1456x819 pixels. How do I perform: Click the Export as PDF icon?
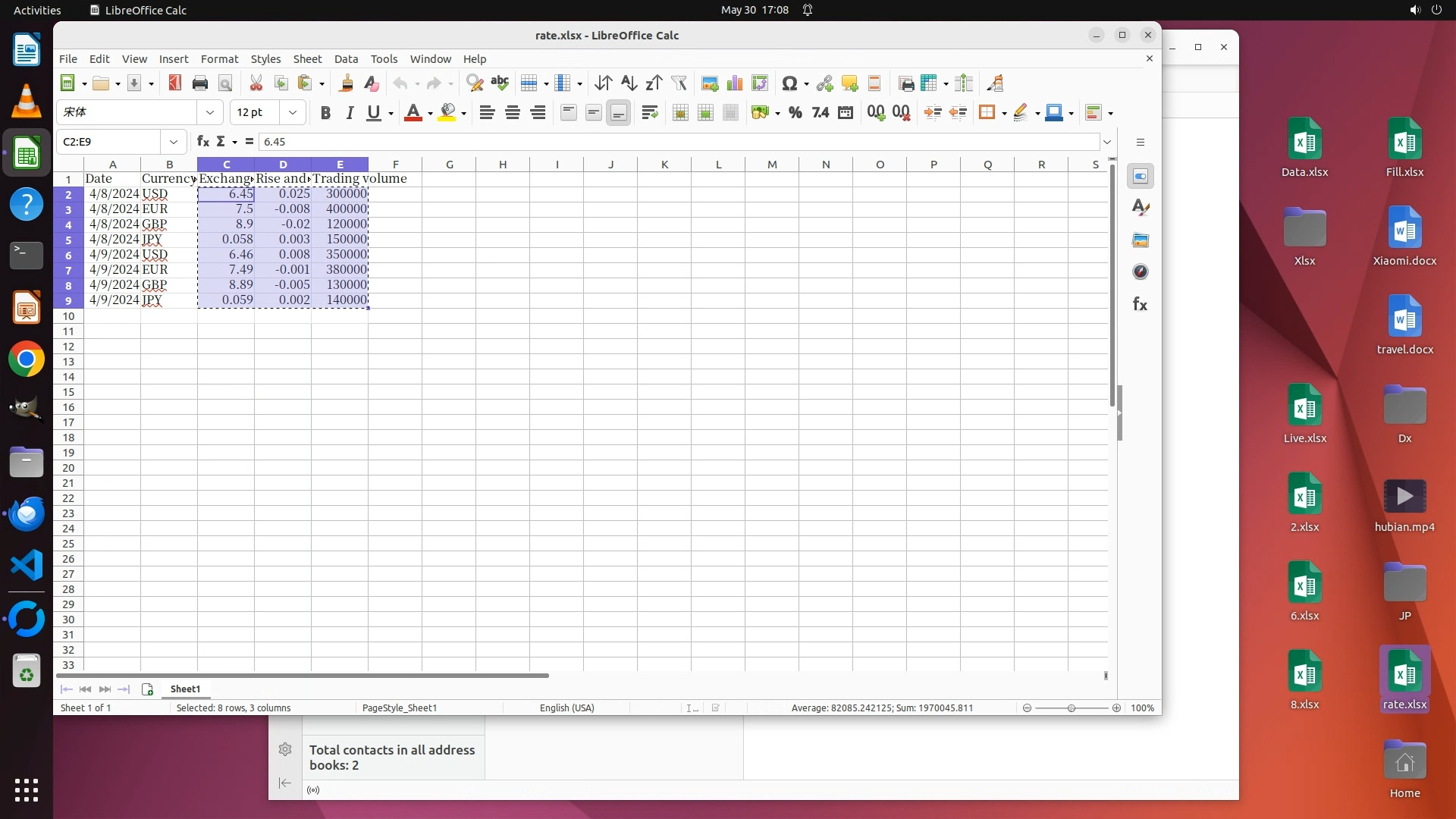174,83
